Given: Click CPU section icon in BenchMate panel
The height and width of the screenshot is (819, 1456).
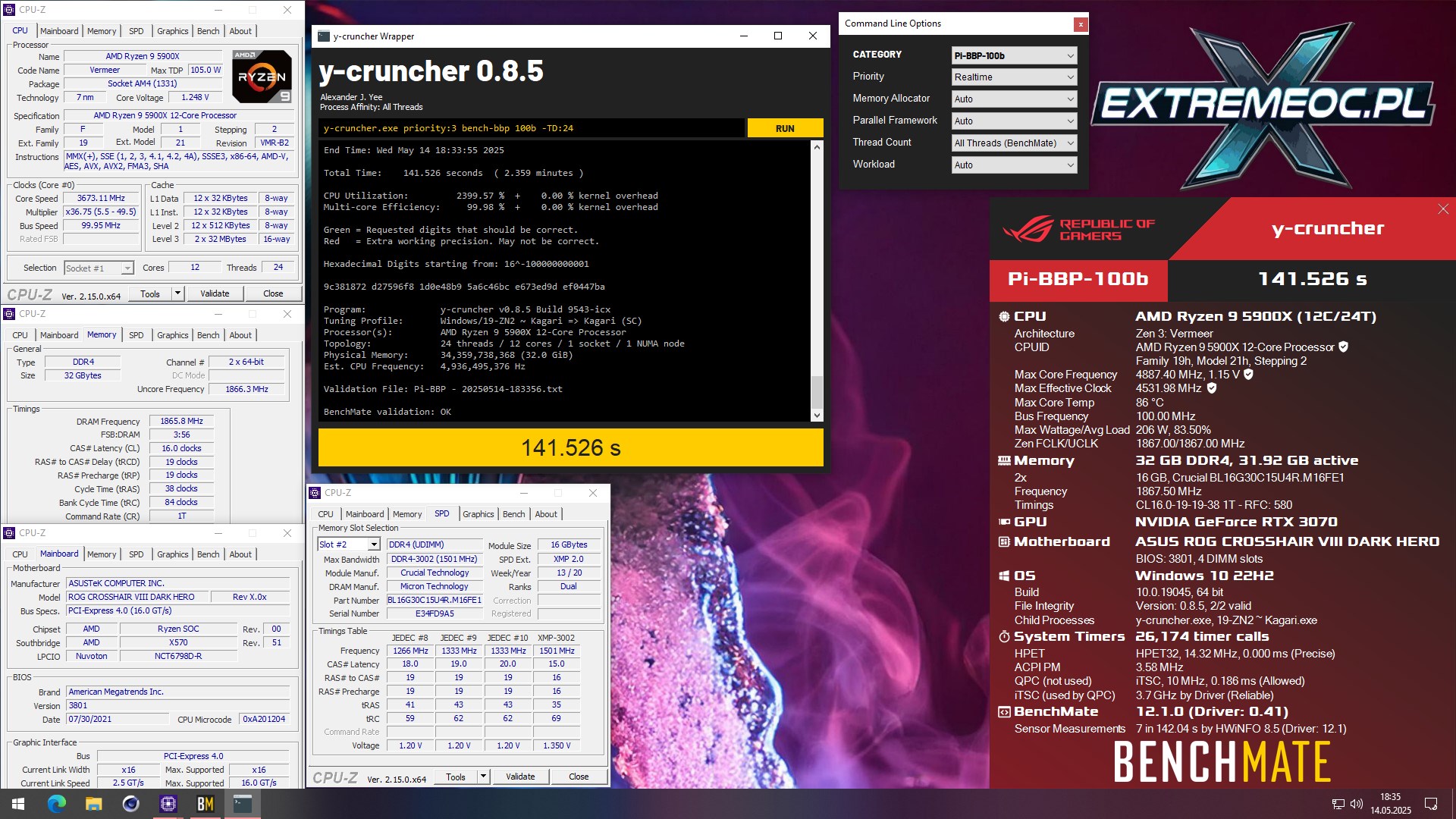Looking at the screenshot, I should 1003,317.
